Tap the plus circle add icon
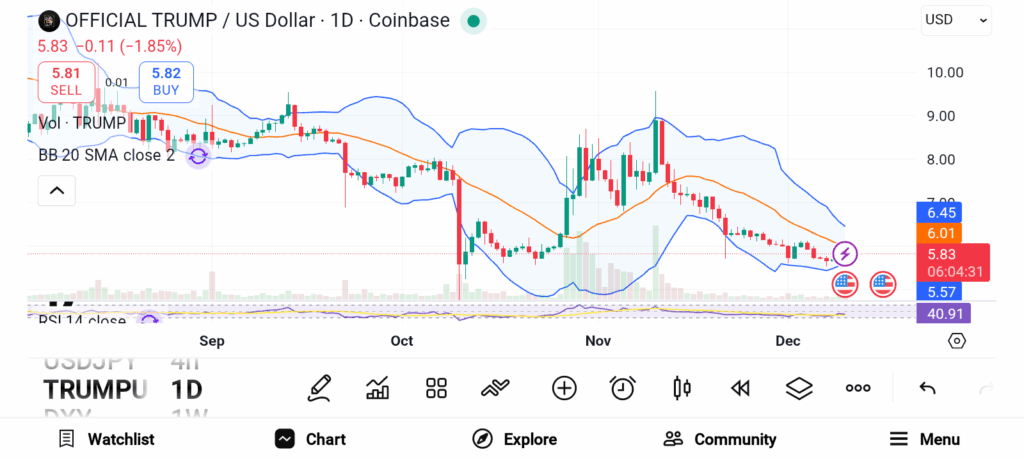Image resolution: width=1024 pixels, height=461 pixels. [564, 388]
